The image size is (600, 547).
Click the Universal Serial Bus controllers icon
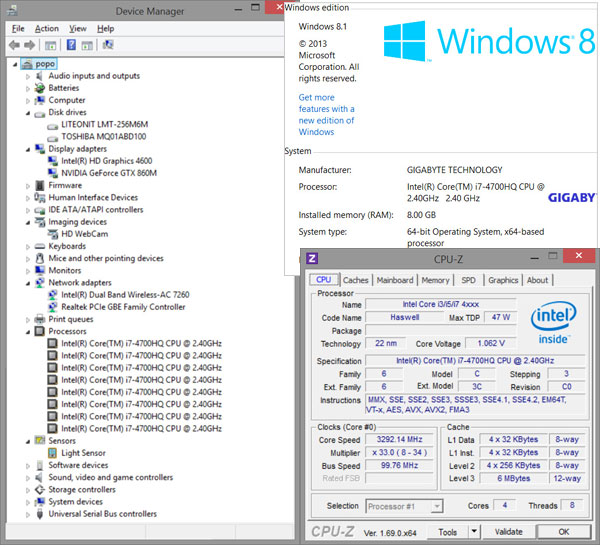[x=40, y=514]
